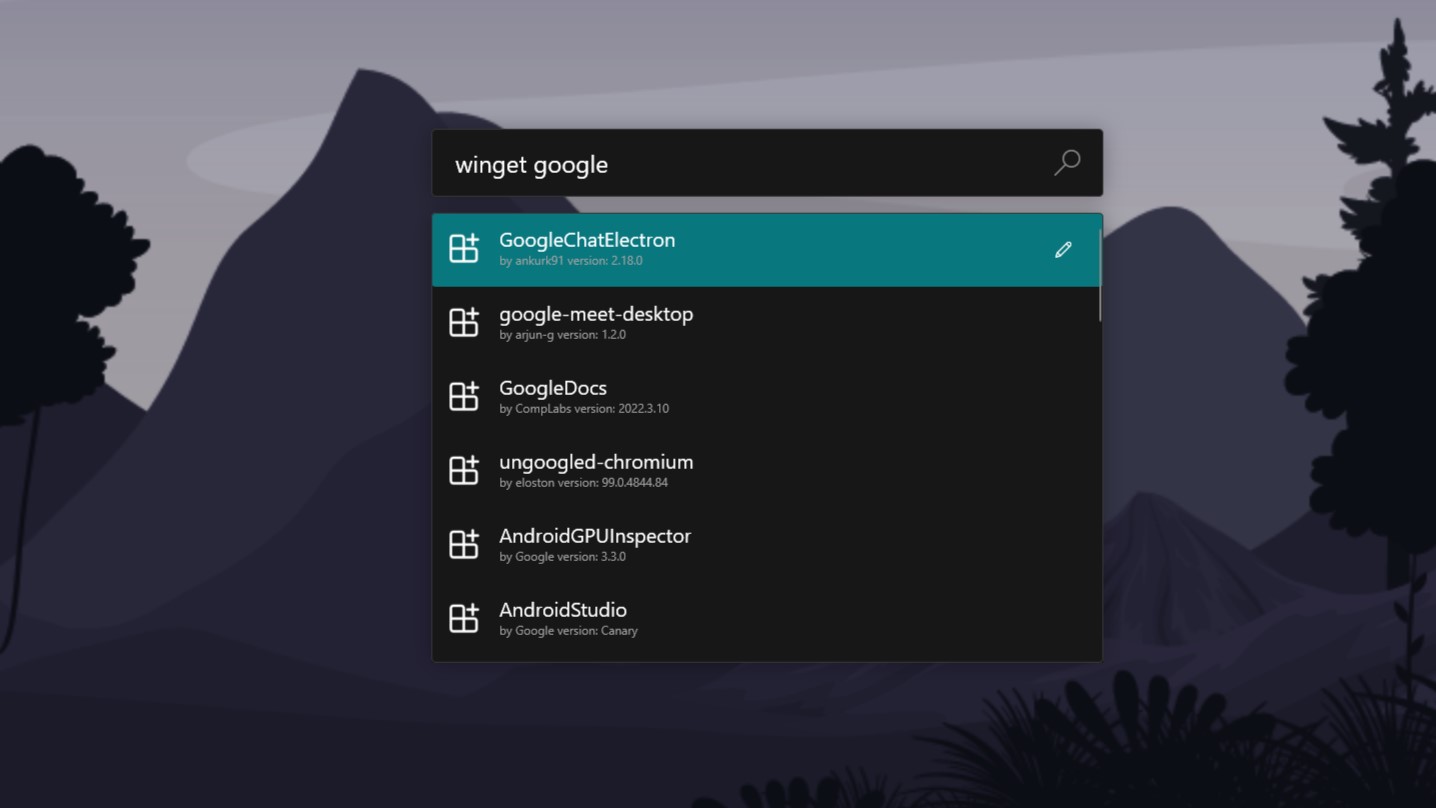Click the results list scrollbar thumb

pos(1099,276)
